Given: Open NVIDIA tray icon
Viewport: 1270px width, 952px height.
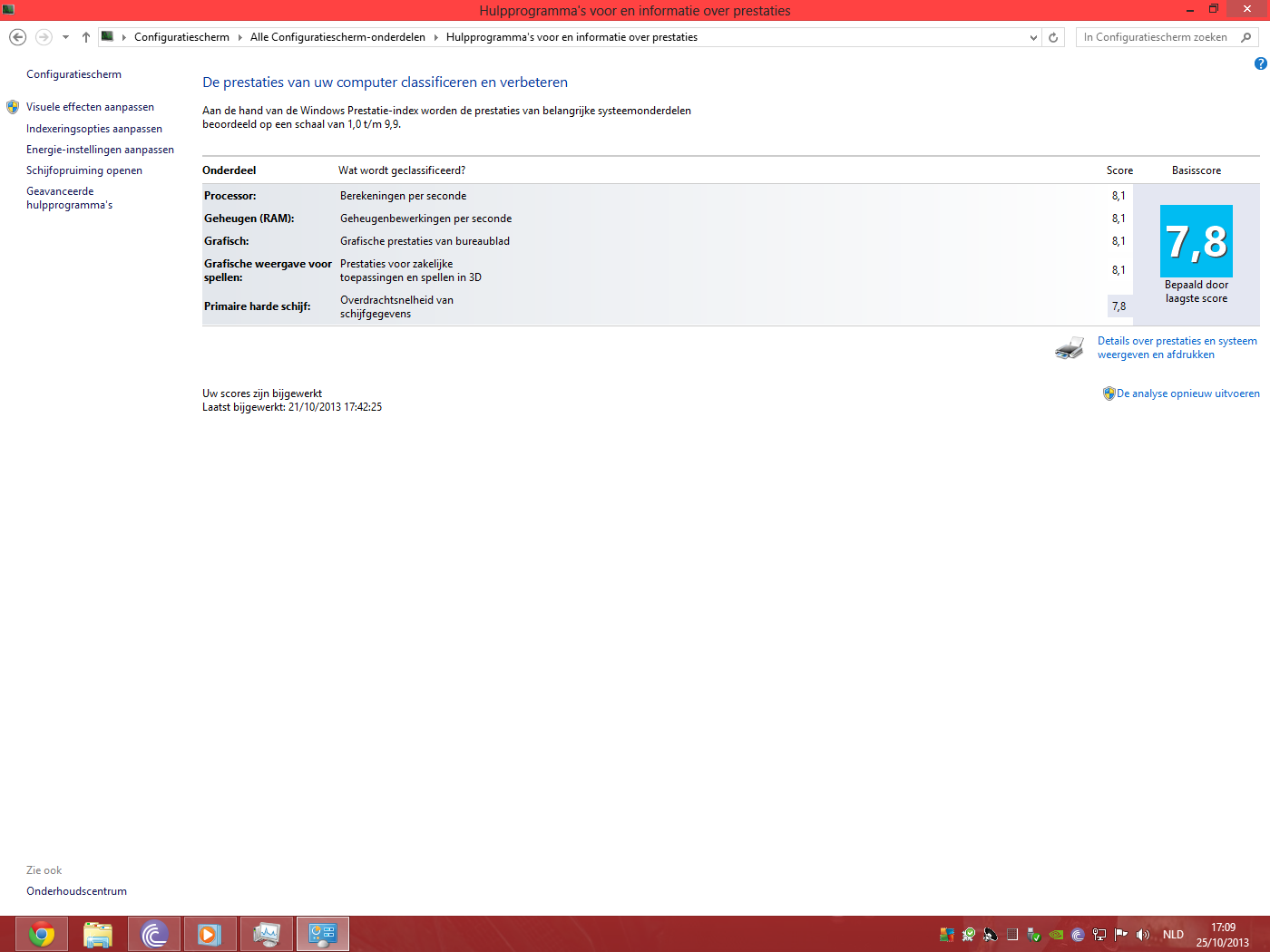Looking at the screenshot, I should [x=1056, y=934].
